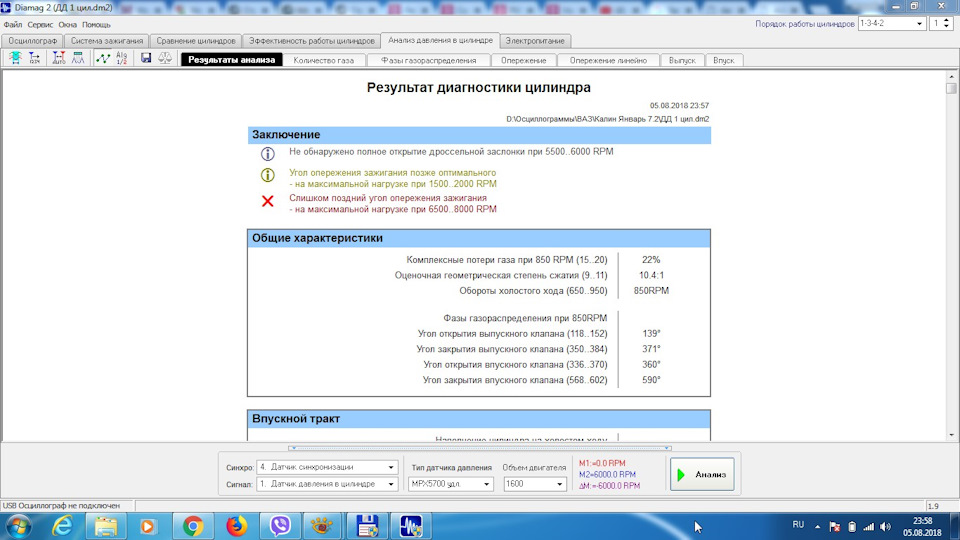This screenshot has width=960, height=540.
Task: Open the Фазы газораспределения sub-tab
Action: pyautogui.click(x=429, y=61)
